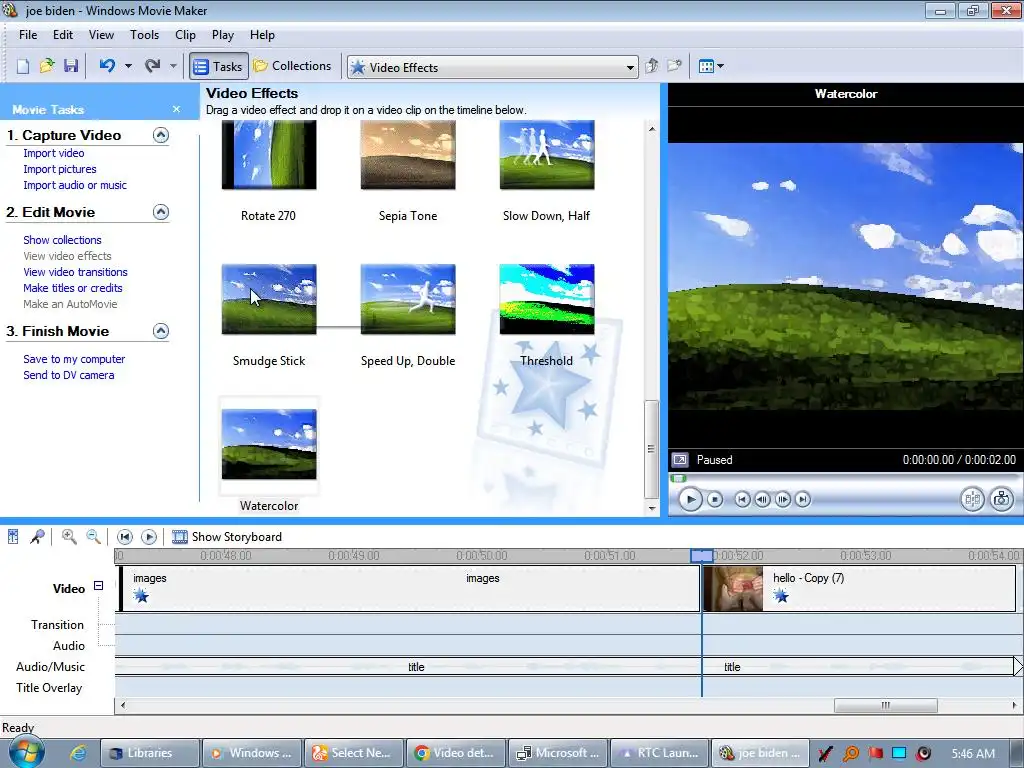The height and width of the screenshot is (768, 1024).
Task: Undo the last action with the blue arrow
Action: click(107, 66)
